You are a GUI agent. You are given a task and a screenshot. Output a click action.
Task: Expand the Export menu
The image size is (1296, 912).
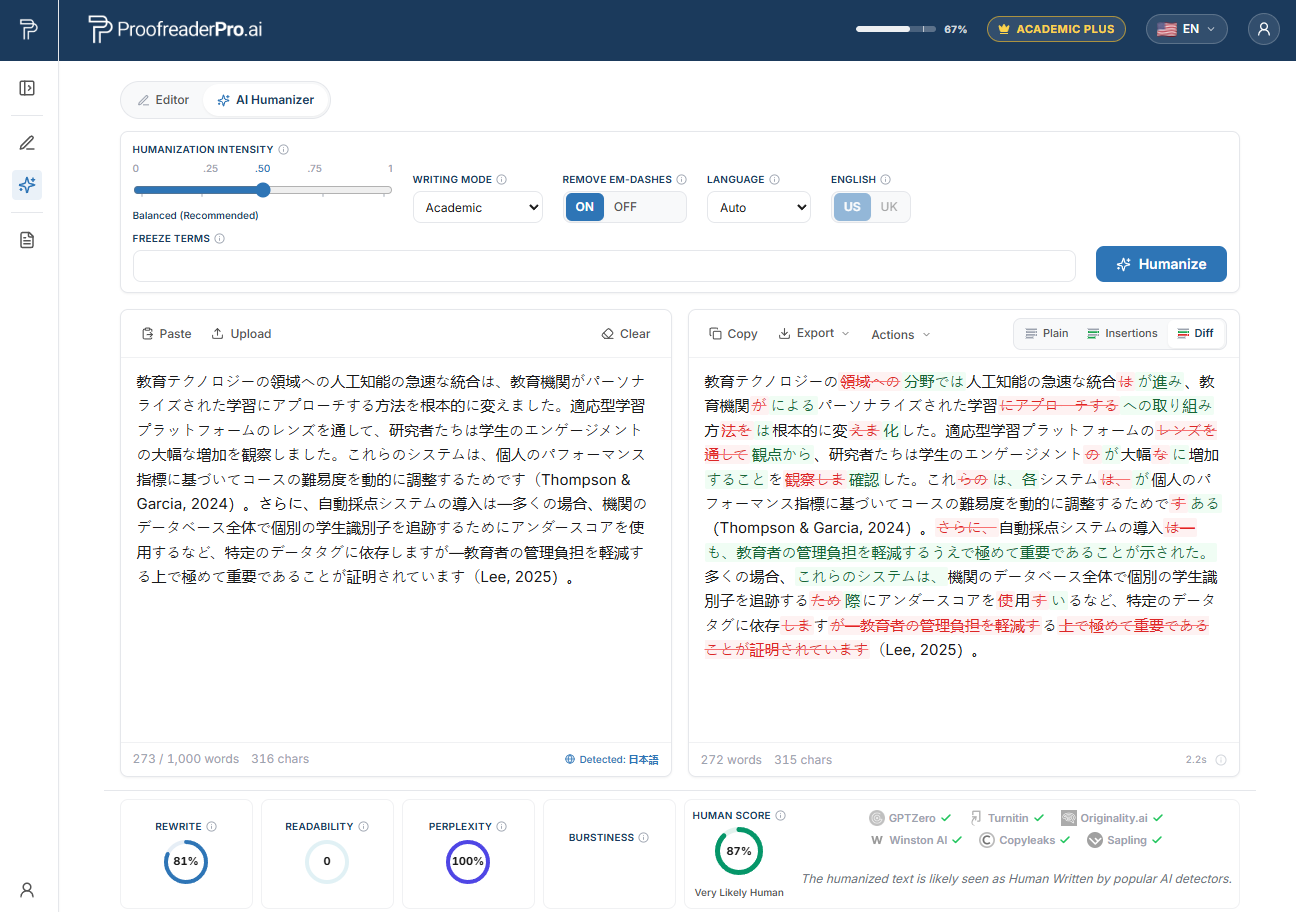click(814, 334)
